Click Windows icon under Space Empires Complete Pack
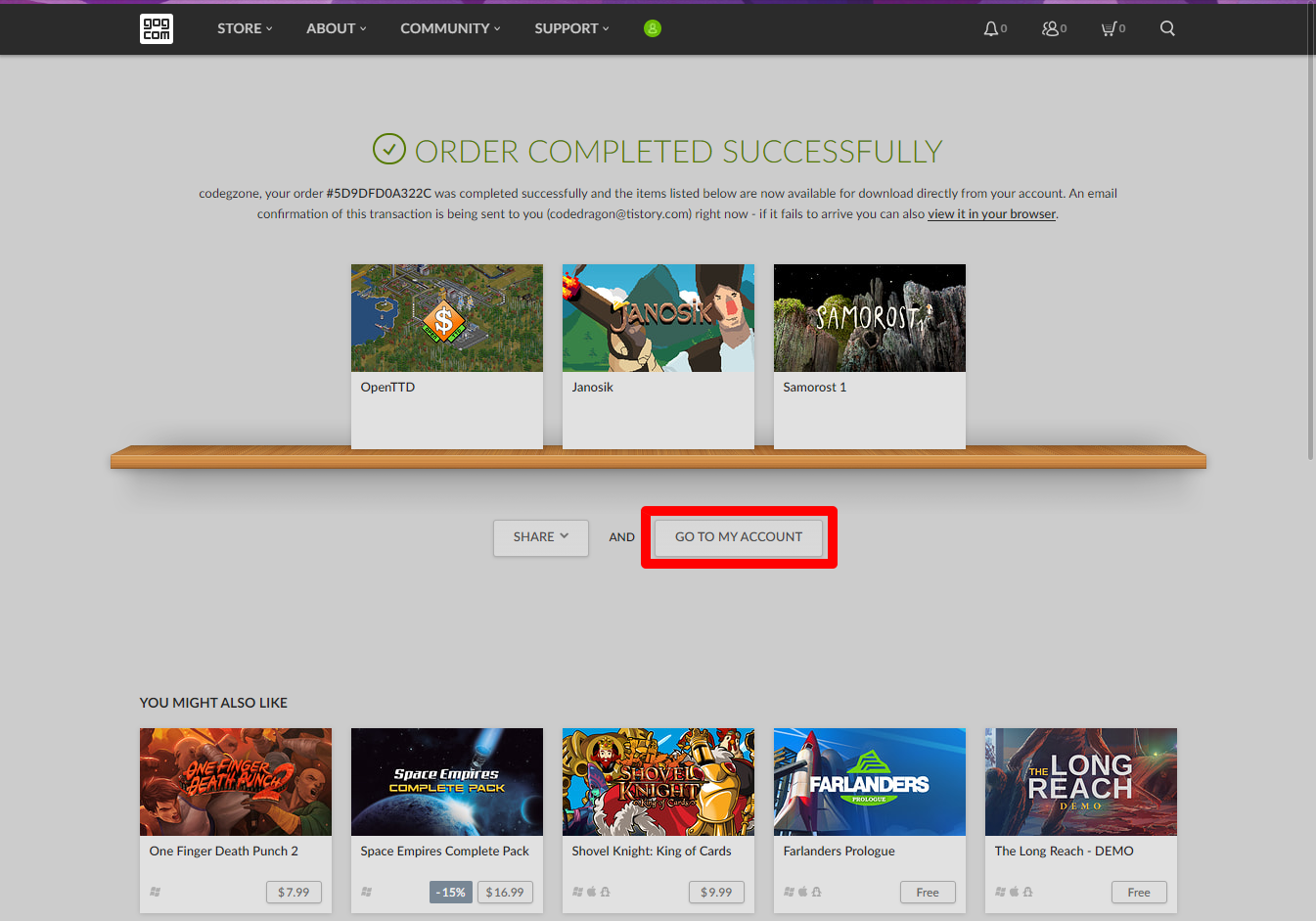 click(x=366, y=892)
